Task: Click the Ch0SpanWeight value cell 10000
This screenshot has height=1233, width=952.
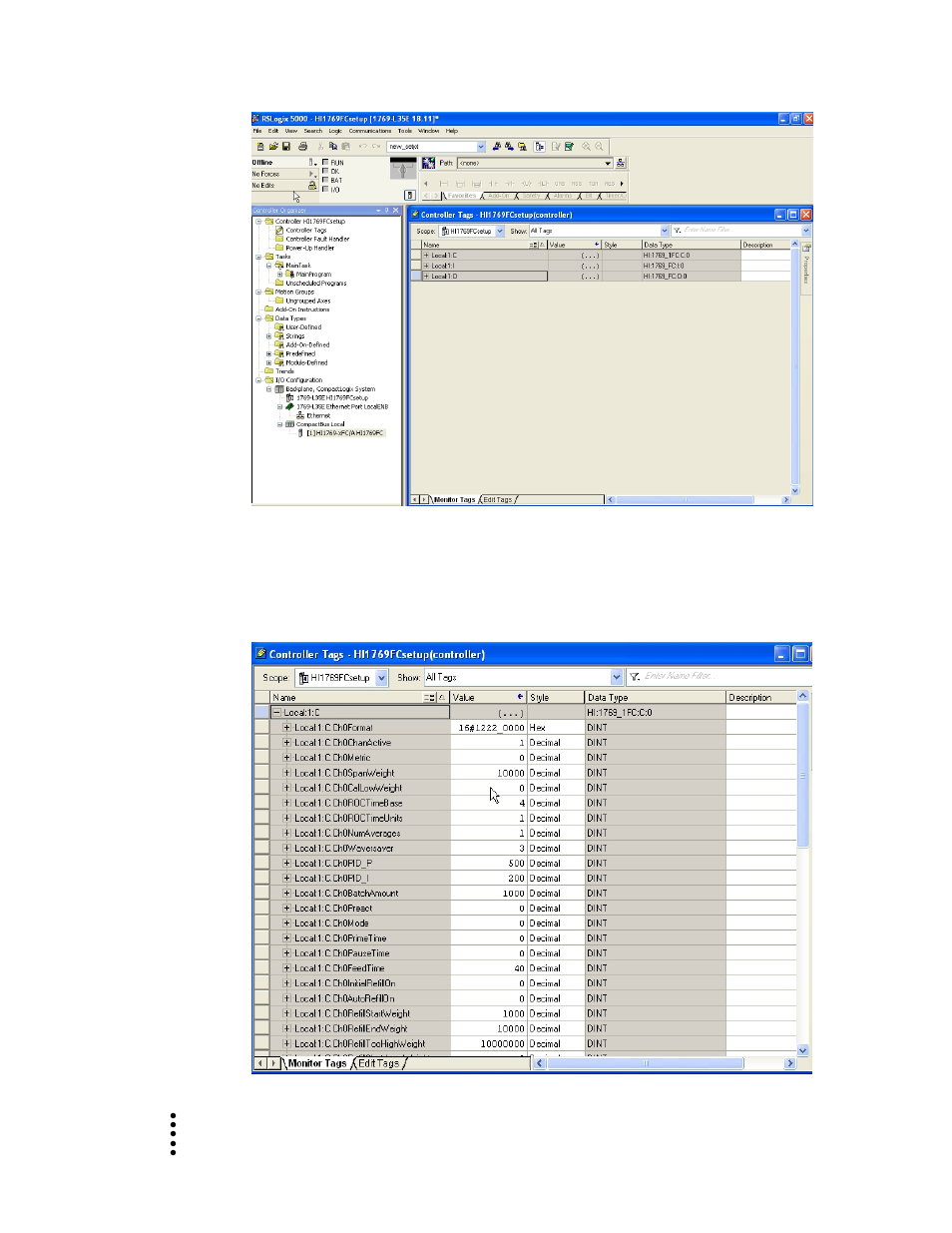Action: pos(489,773)
